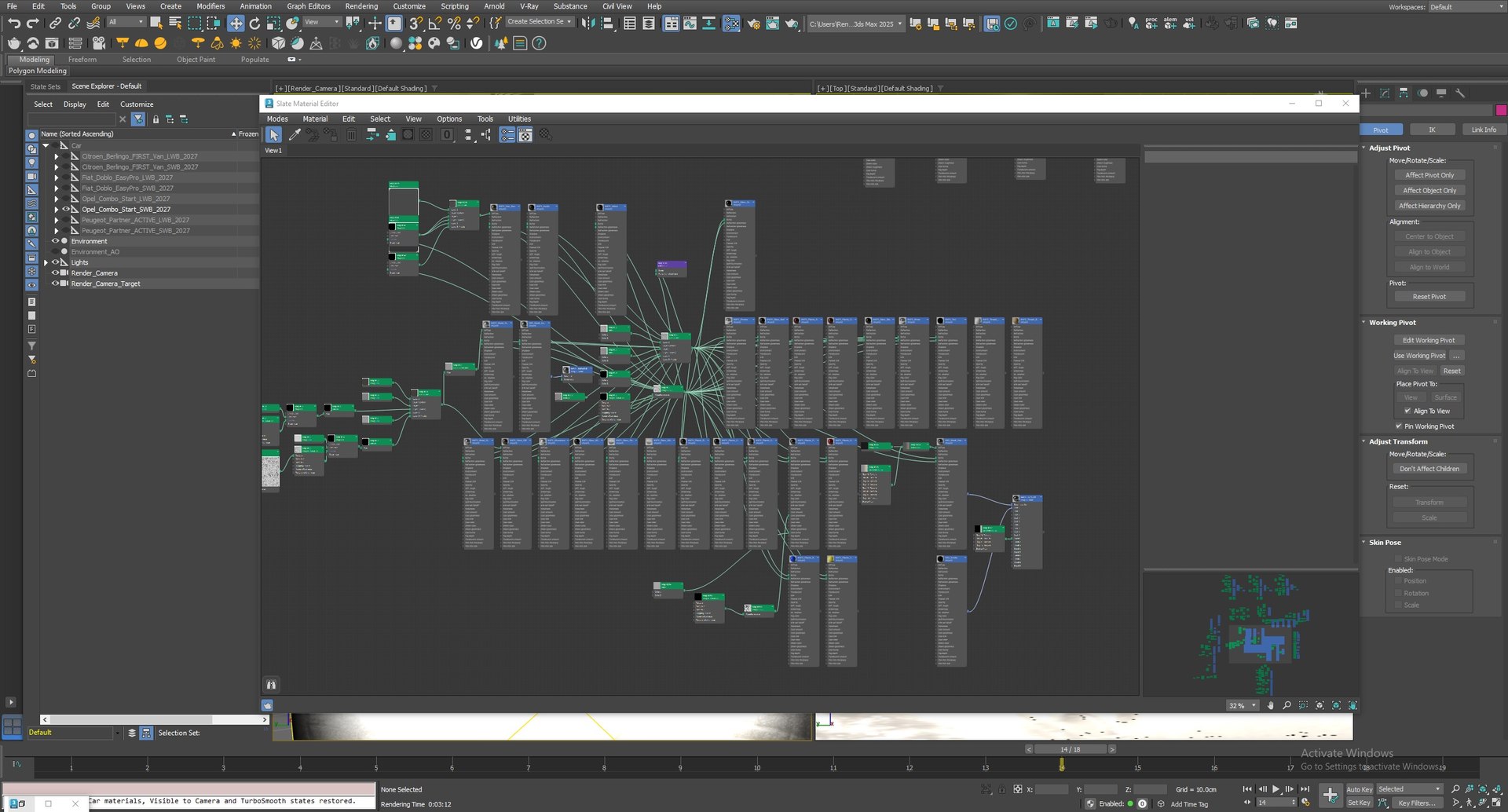Open the Utilities wrench panel icon
1508x812 pixels.
pyautogui.click(x=1460, y=93)
